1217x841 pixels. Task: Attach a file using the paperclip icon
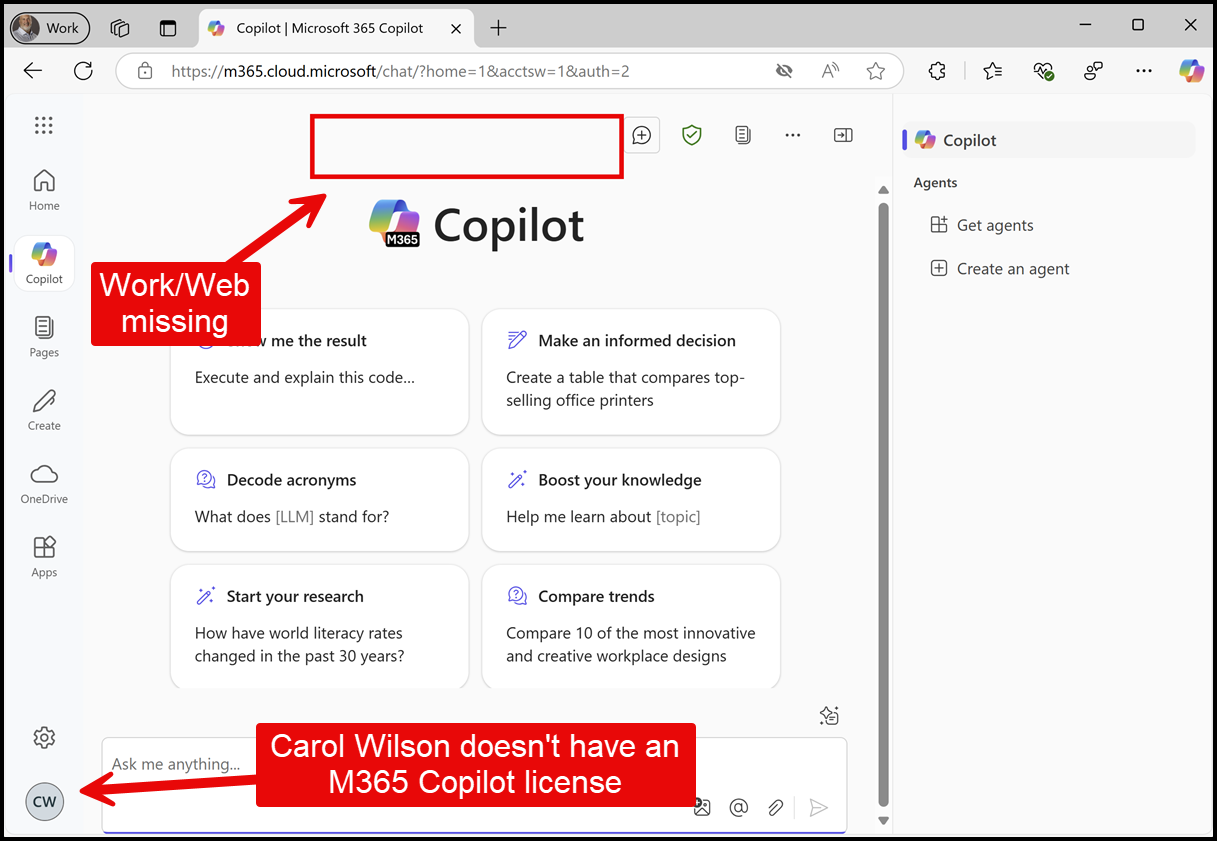click(776, 807)
